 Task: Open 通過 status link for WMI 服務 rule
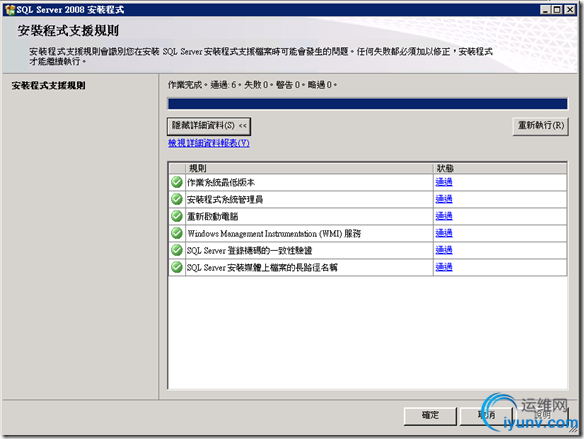pos(444,233)
